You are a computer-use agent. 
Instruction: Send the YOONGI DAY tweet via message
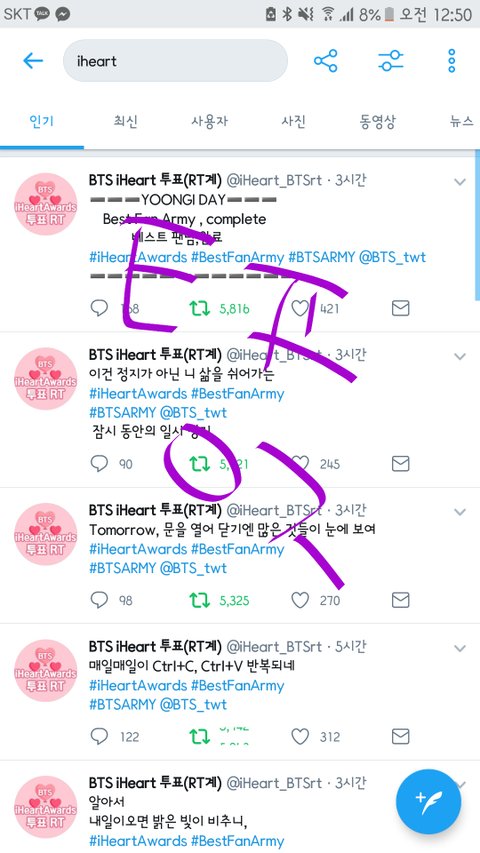[x=401, y=308]
